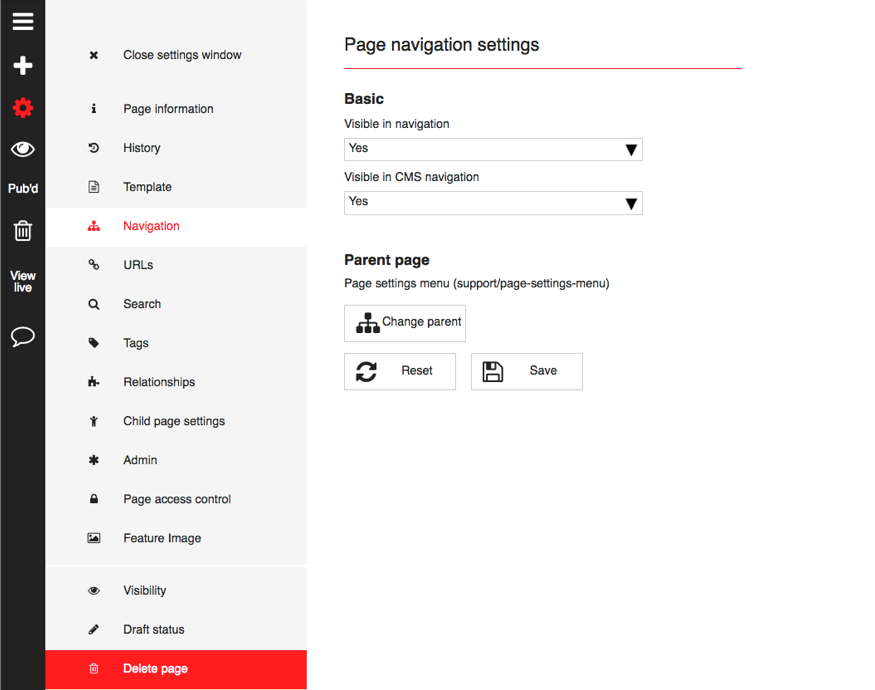The width and height of the screenshot is (875, 690).
Task: Click the Relationships puzzle icon
Action: (x=94, y=382)
